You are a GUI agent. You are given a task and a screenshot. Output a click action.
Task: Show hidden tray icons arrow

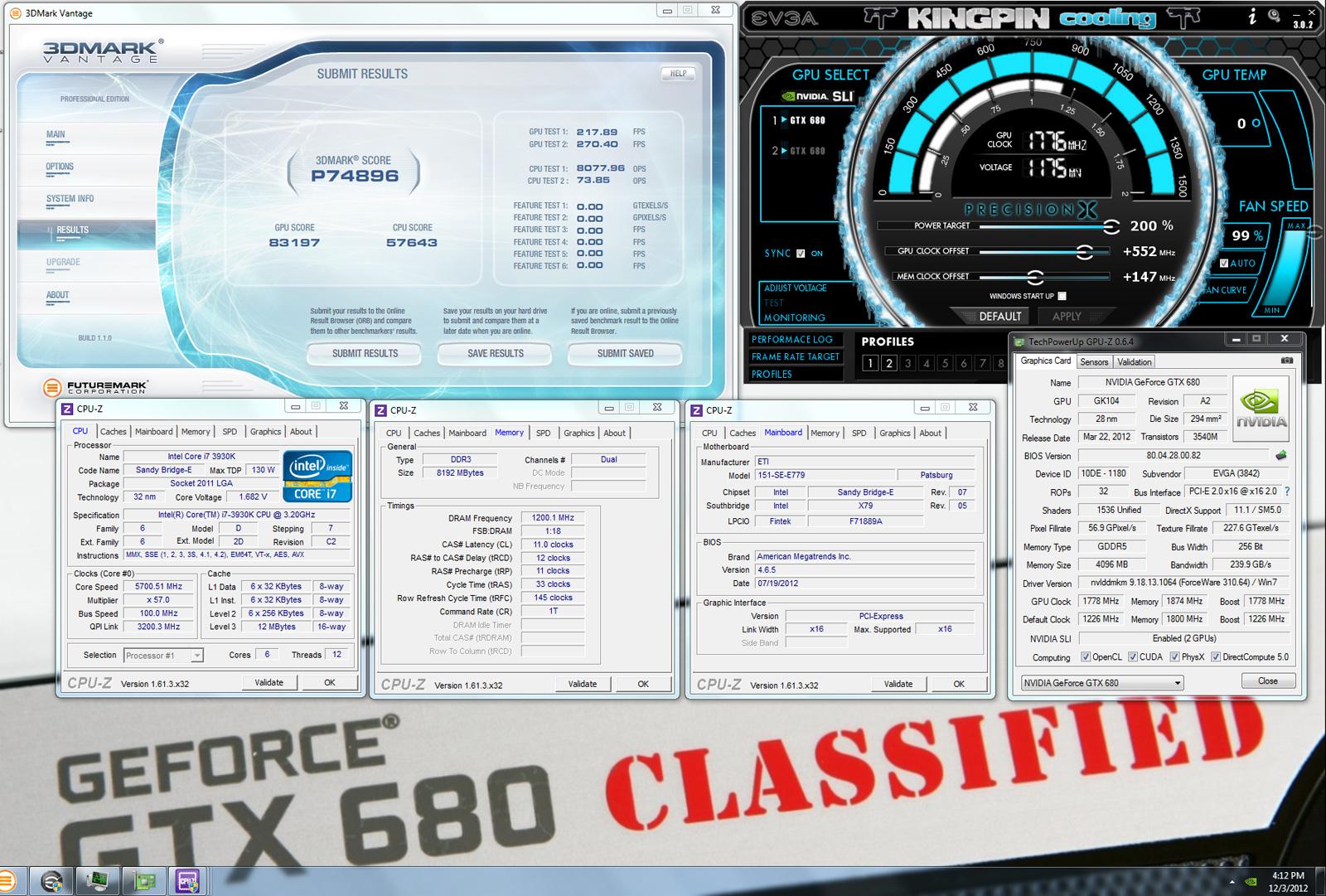coord(1231,882)
